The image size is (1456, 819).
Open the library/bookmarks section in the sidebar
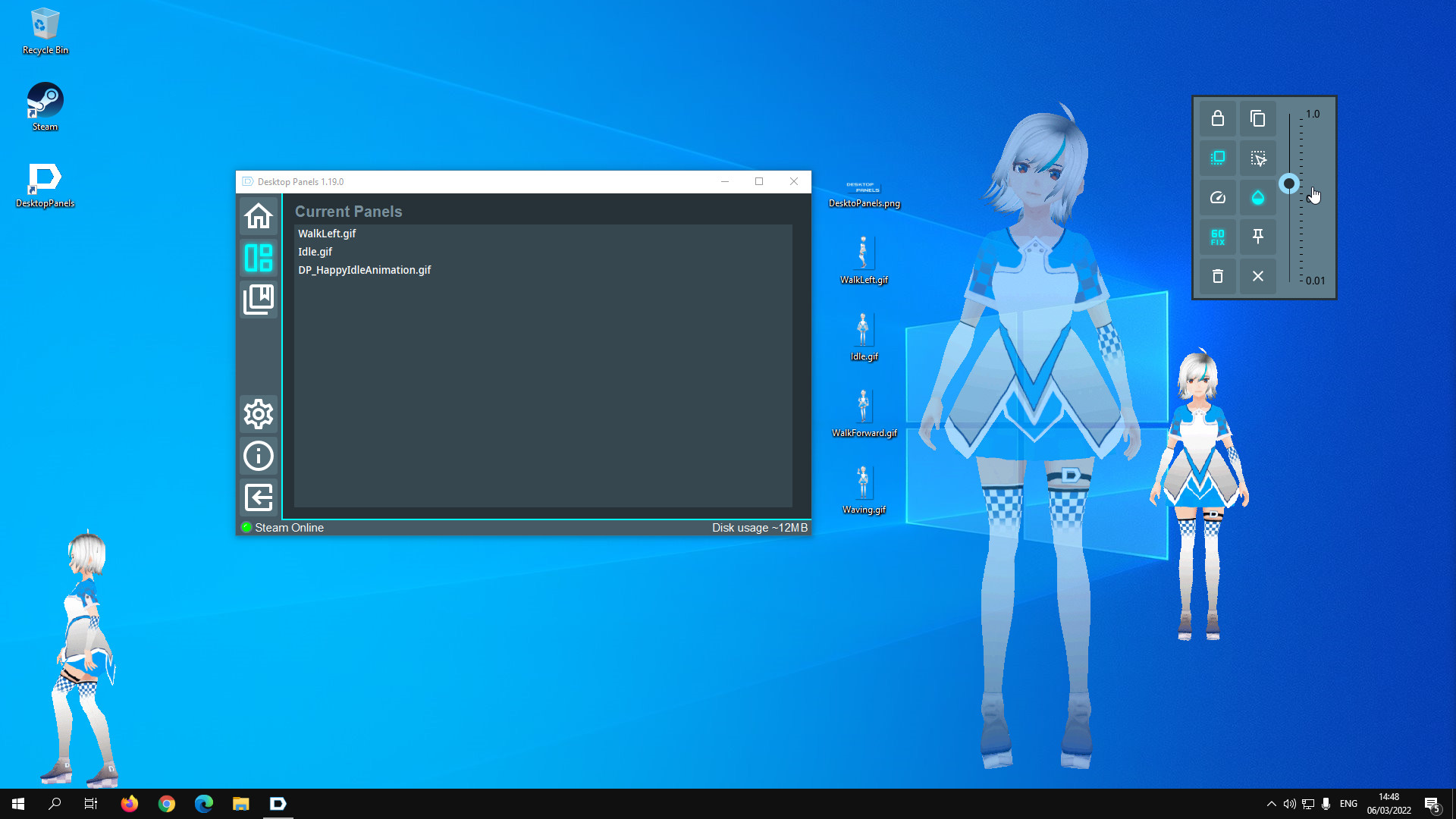[x=258, y=299]
